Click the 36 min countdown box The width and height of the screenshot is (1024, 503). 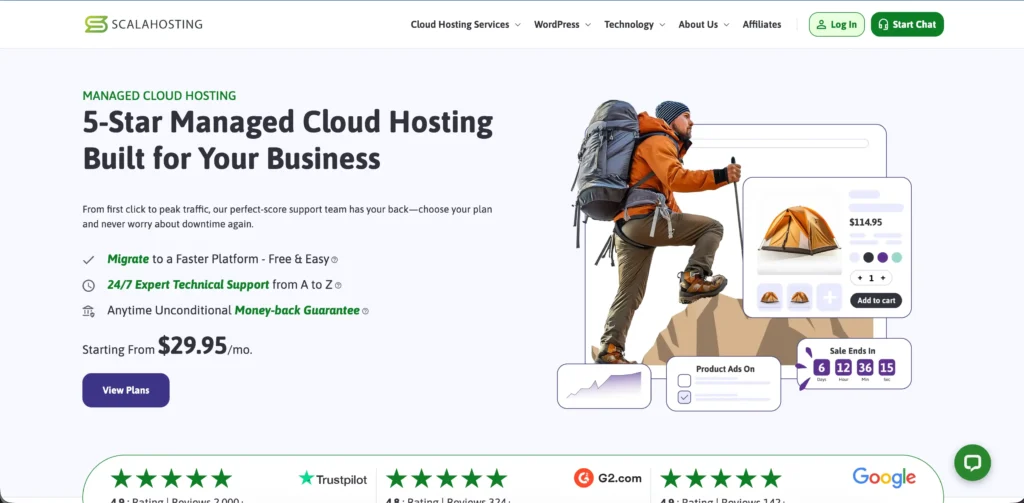[x=865, y=367]
